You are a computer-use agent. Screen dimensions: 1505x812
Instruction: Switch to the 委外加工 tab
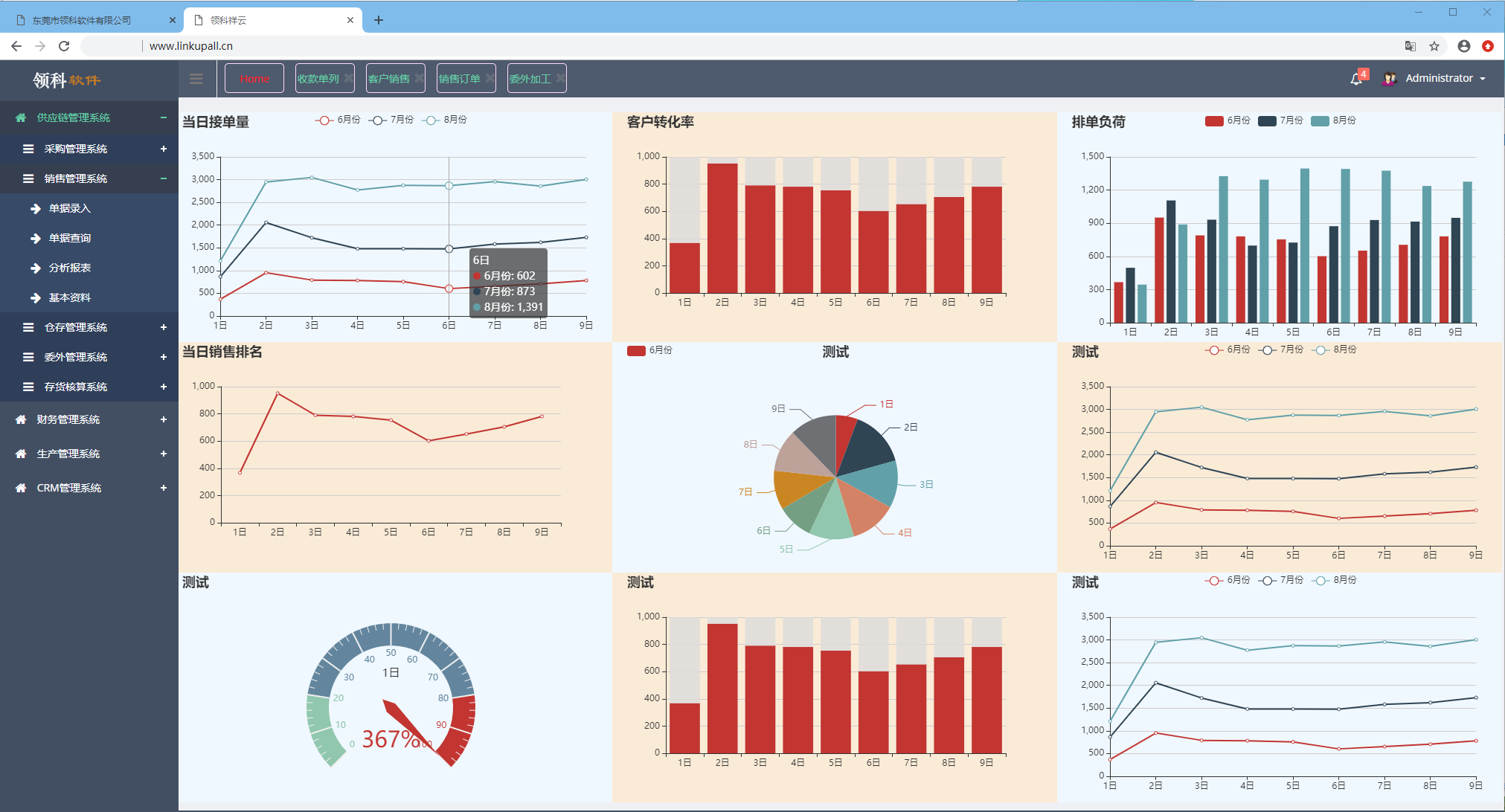(x=530, y=78)
